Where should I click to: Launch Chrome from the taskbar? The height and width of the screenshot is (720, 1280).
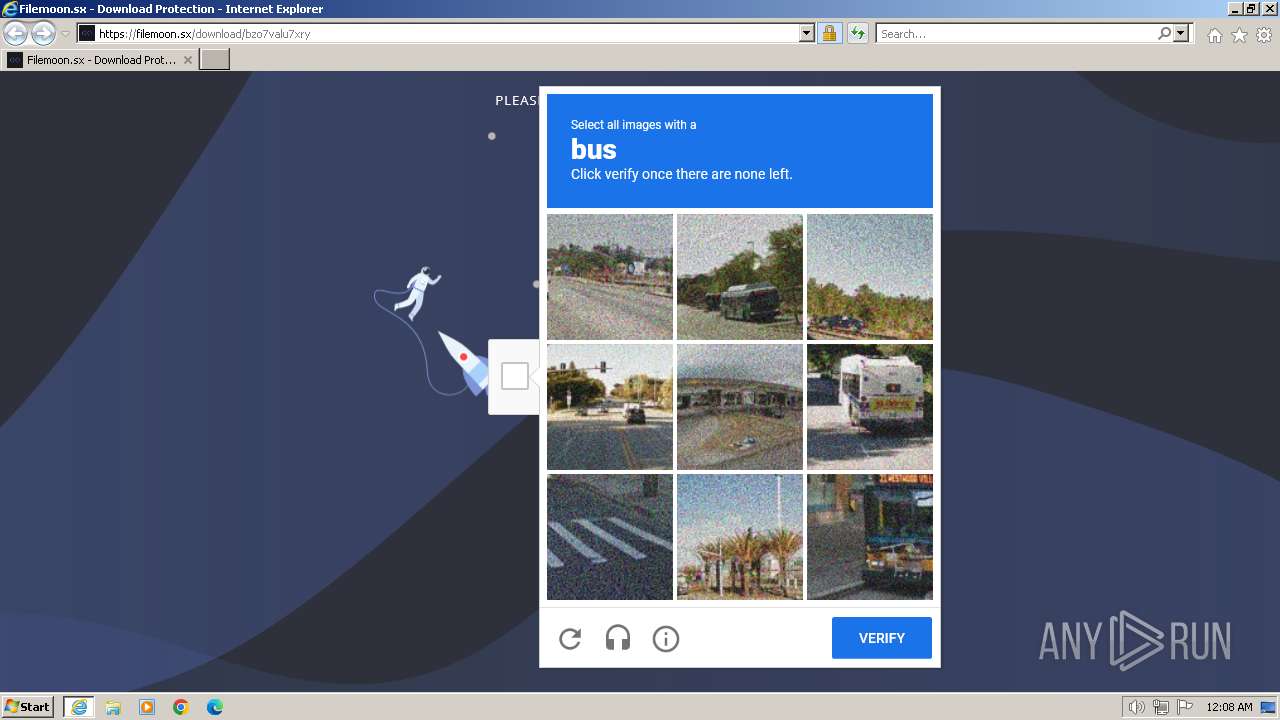click(181, 707)
